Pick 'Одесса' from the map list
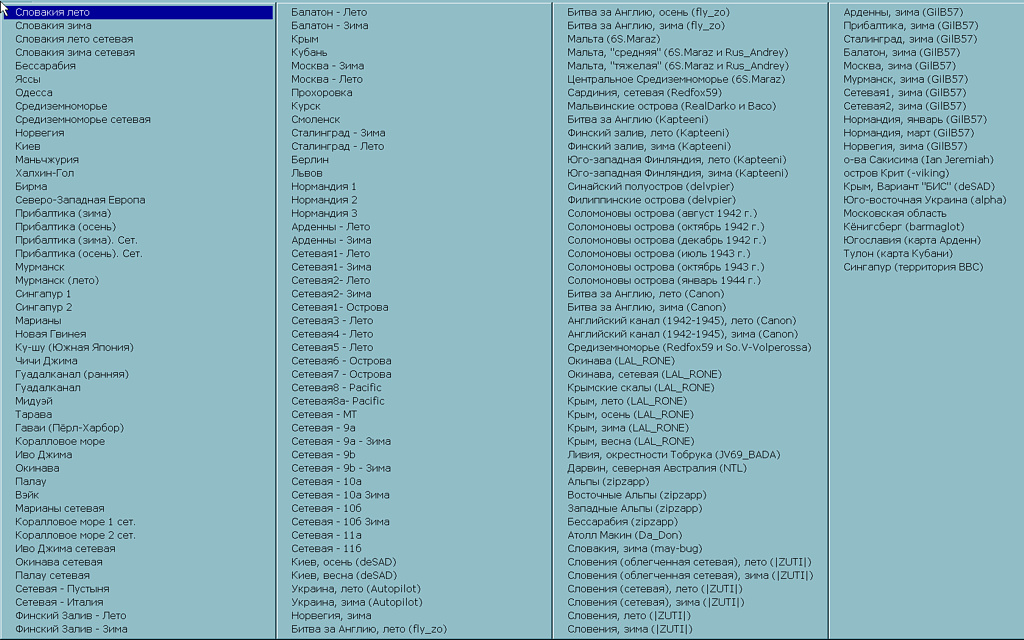 click(34, 92)
